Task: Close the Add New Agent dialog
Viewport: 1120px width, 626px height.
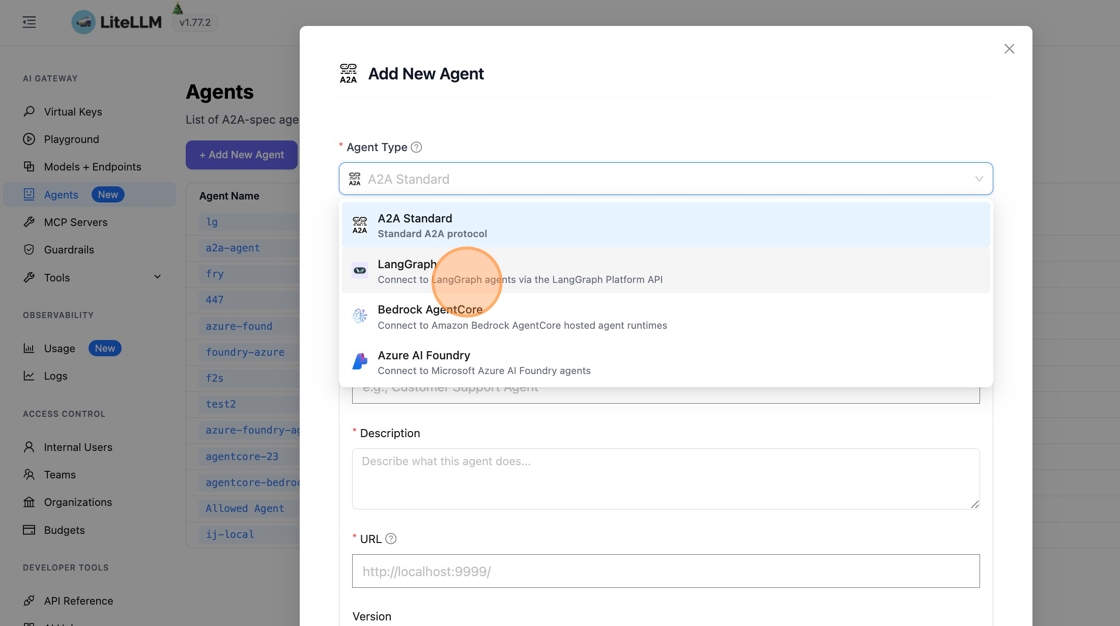Action: pos(1009,49)
